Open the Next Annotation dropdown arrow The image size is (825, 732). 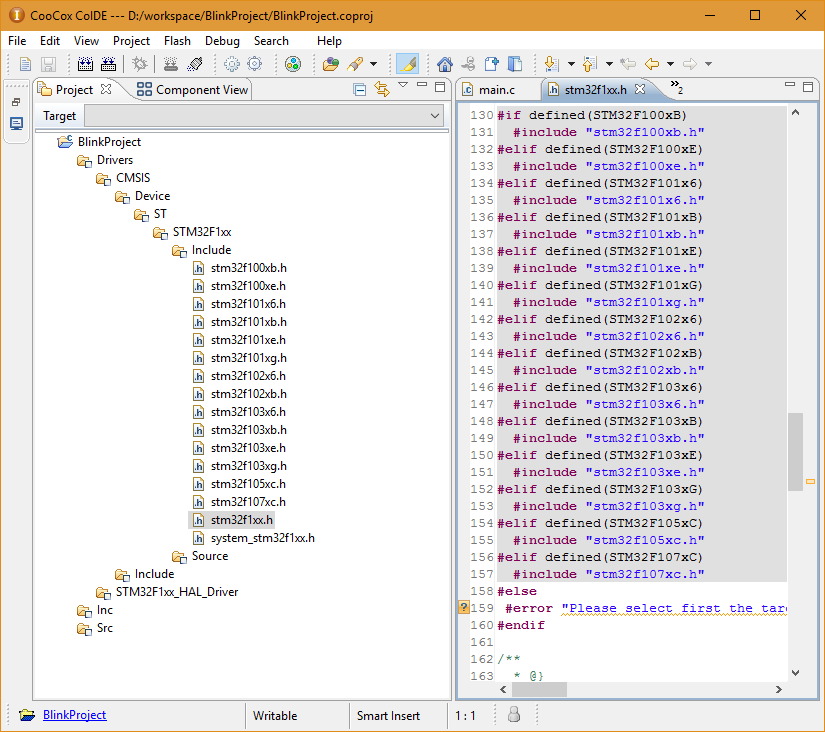(x=571, y=64)
